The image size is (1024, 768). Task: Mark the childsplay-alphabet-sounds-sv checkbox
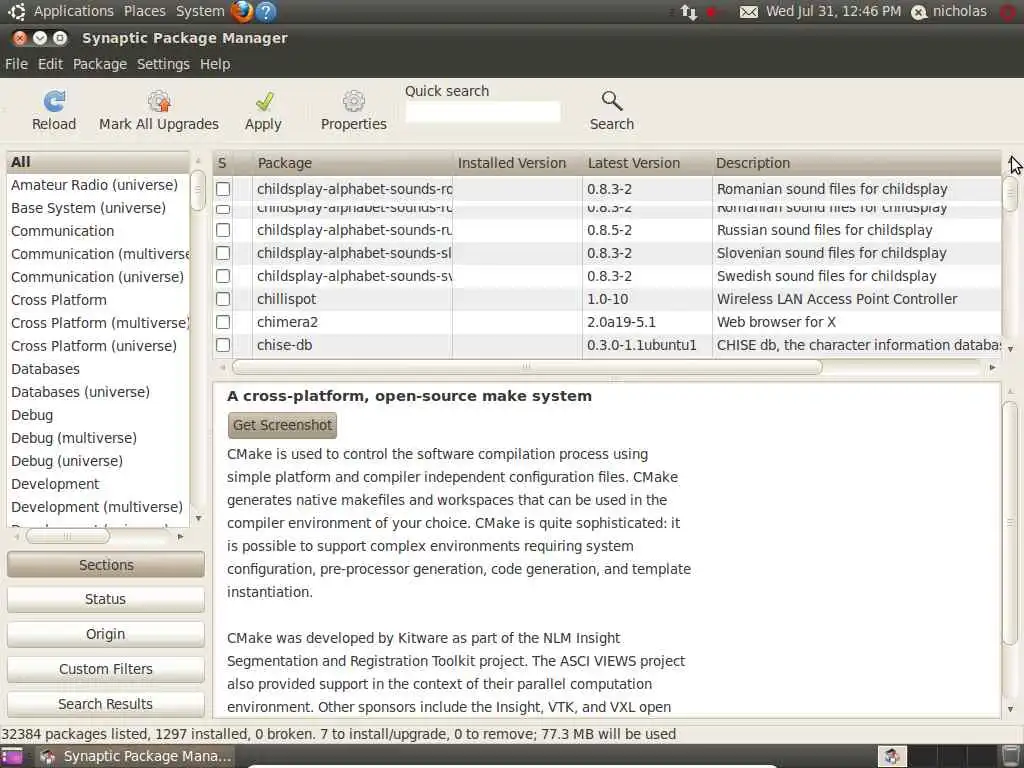pyautogui.click(x=223, y=276)
